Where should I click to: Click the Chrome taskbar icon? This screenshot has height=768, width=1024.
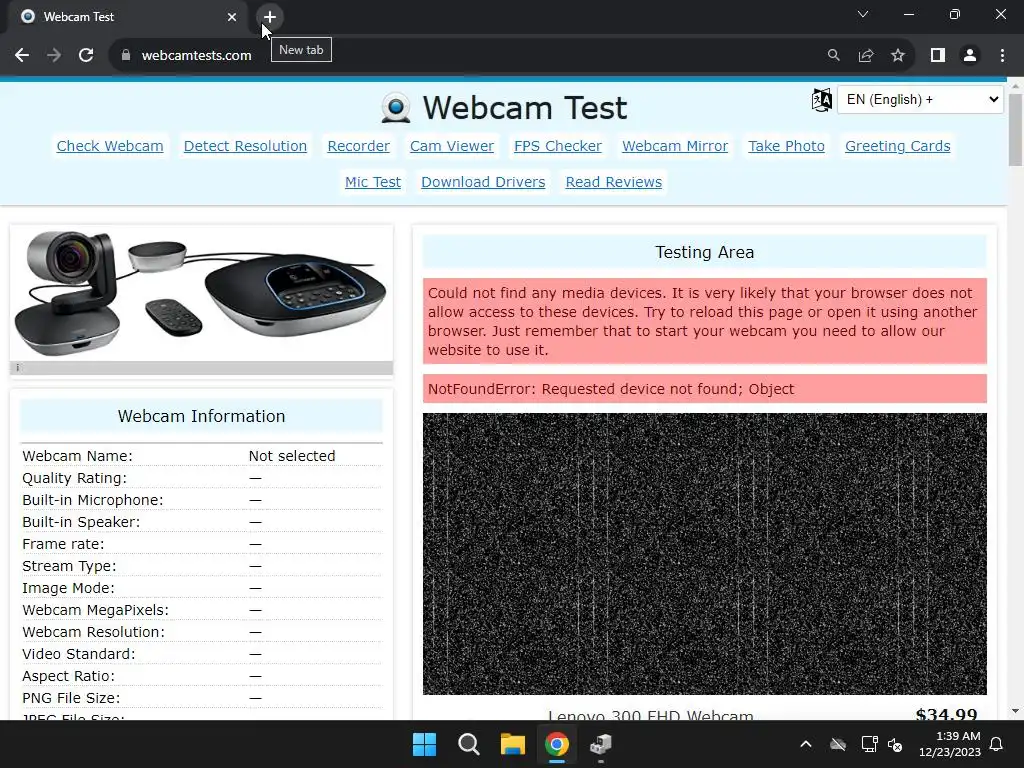point(557,744)
